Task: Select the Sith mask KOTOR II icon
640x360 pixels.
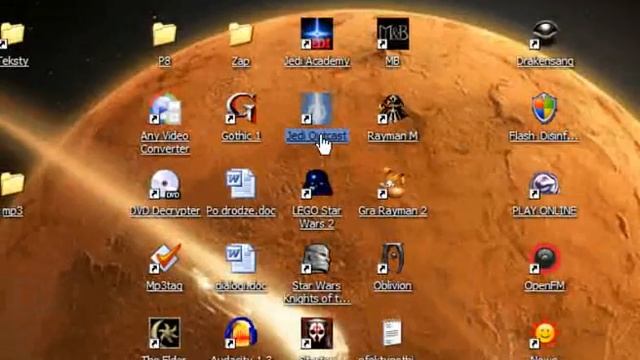Action: coord(317,334)
